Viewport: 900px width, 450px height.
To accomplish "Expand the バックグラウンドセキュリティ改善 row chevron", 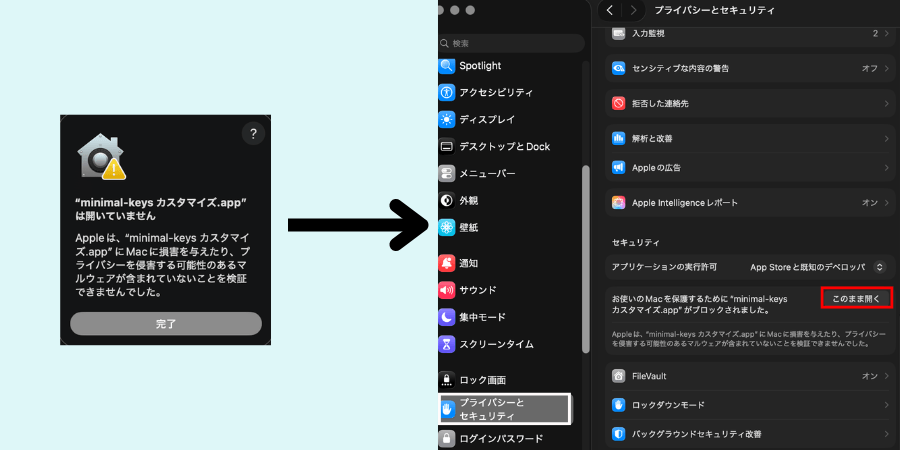I will pos(887,433).
